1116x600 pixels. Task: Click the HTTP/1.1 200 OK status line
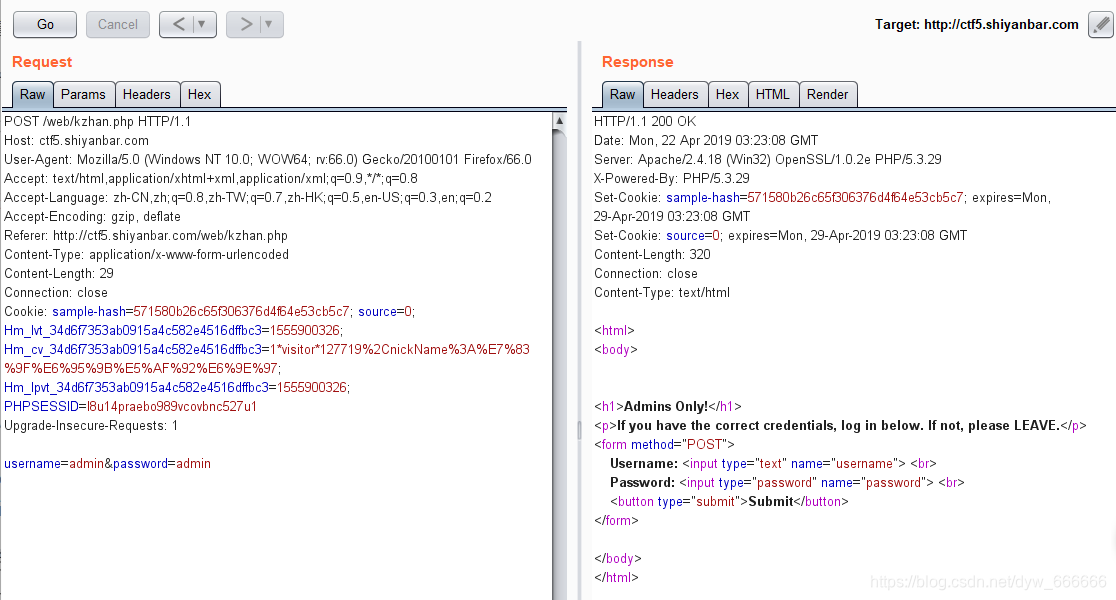tap(646, 122)
